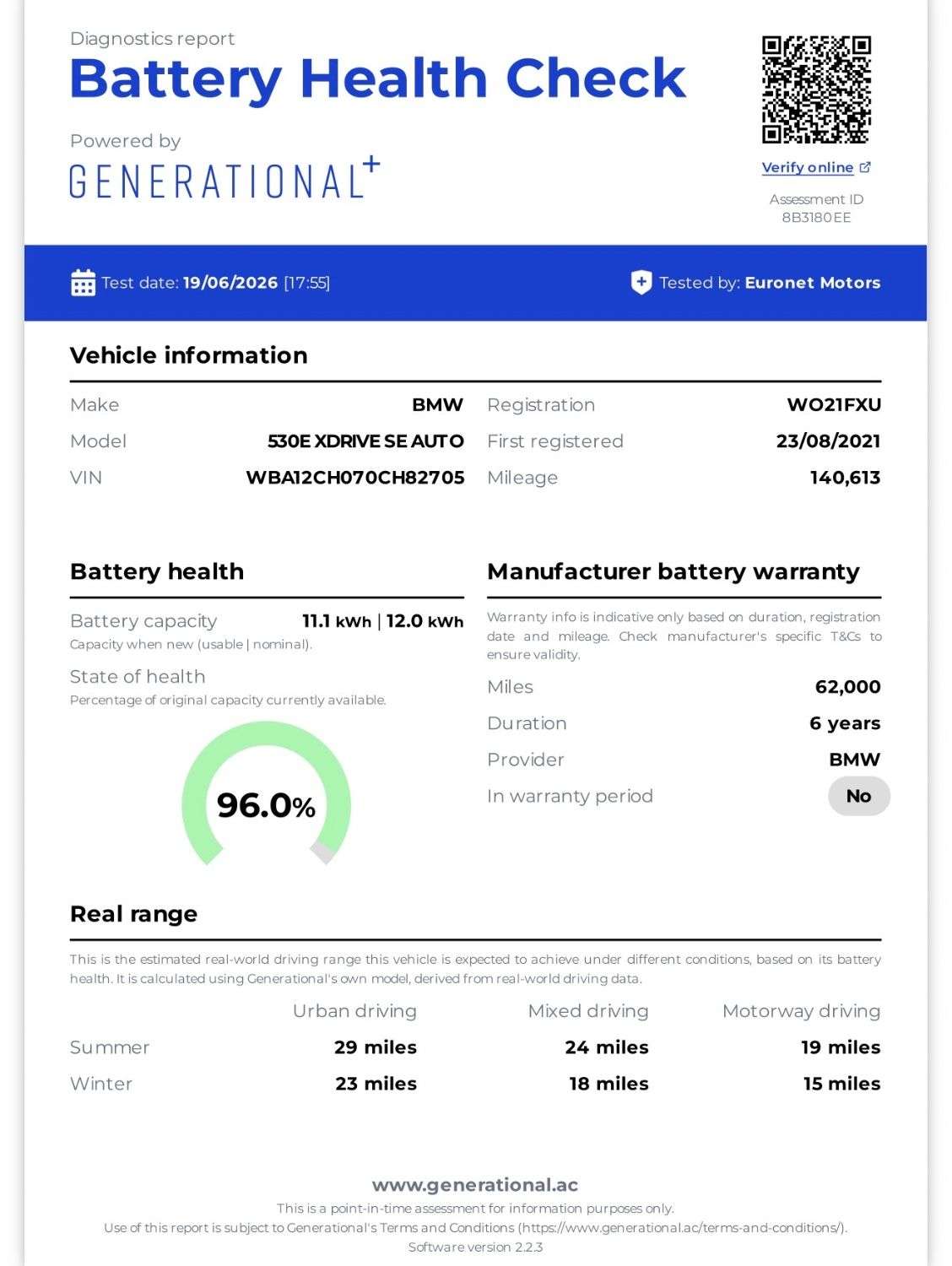The image size is (952, 1266).
Task: Select the Assessment ID 8B3180EE
Action: coord(816,218)
